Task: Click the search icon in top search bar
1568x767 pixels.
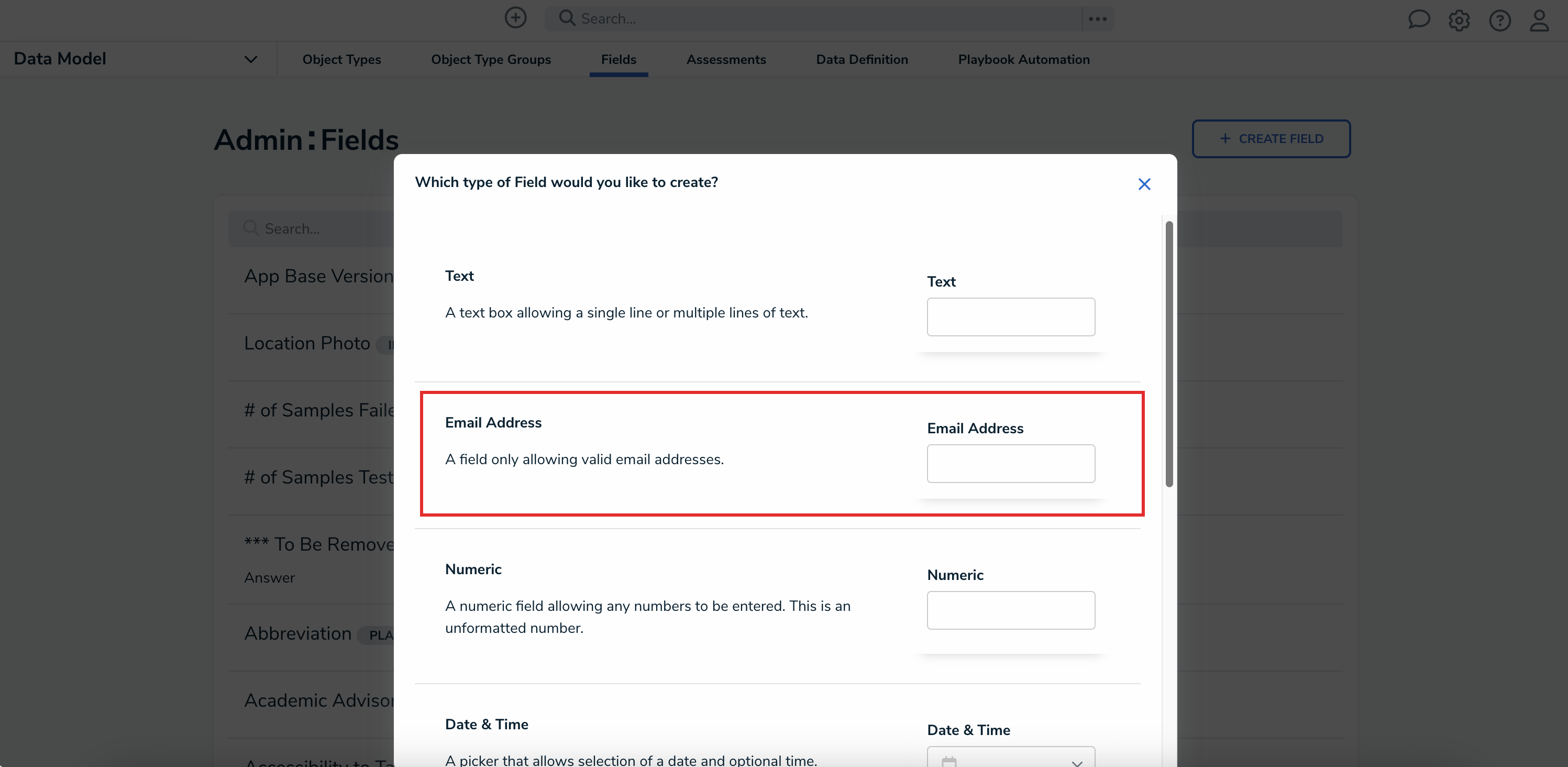Action: tap(567, 18)
